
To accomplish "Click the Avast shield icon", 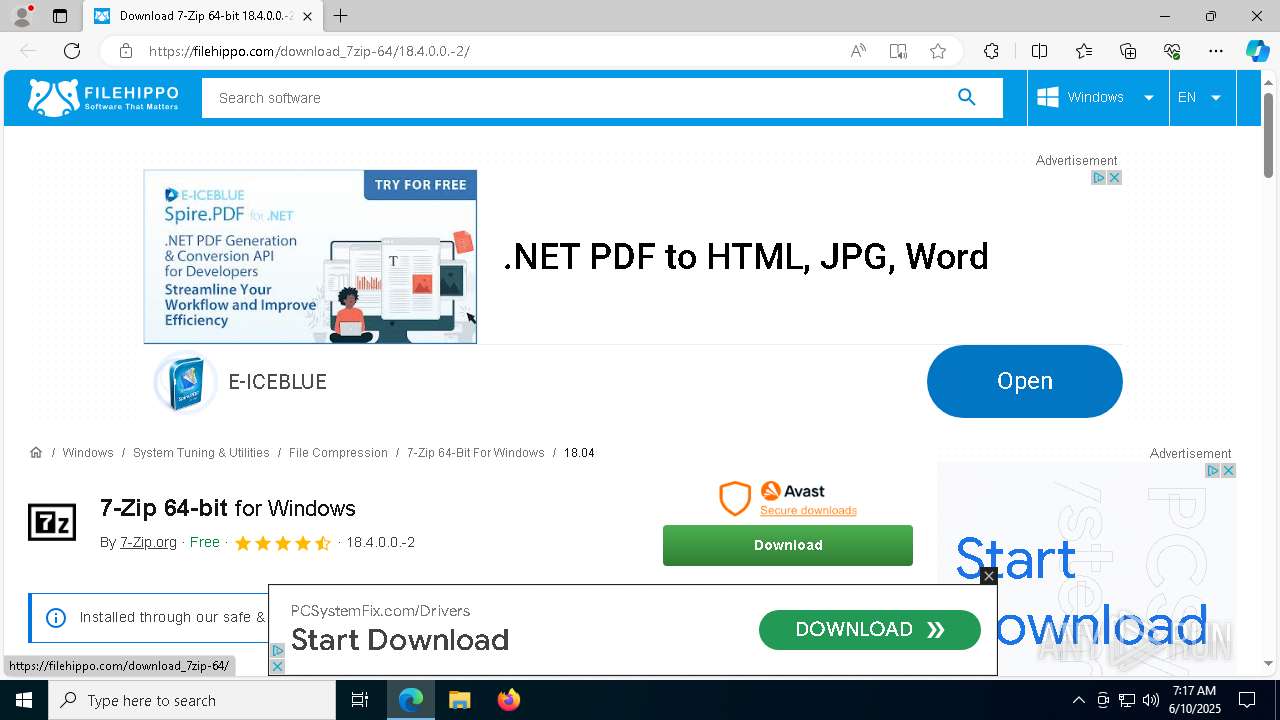I will click(x=735, y=498).
